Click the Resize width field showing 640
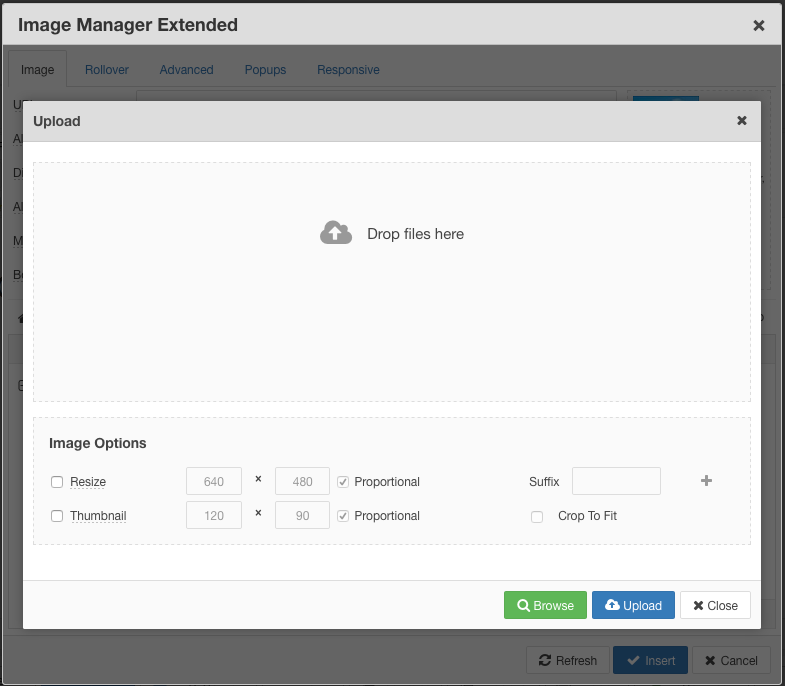The height and width of the screenshot is (686, 785). coord(214,481)
